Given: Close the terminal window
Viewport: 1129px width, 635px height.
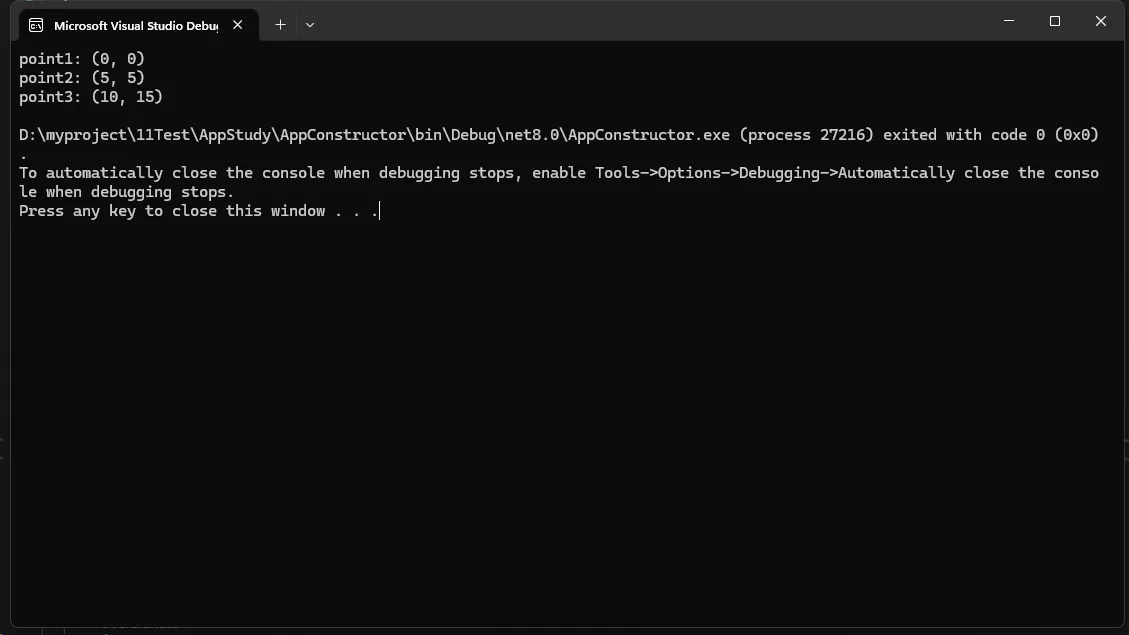Looking at the screenshot, I should pos(1100,21).
